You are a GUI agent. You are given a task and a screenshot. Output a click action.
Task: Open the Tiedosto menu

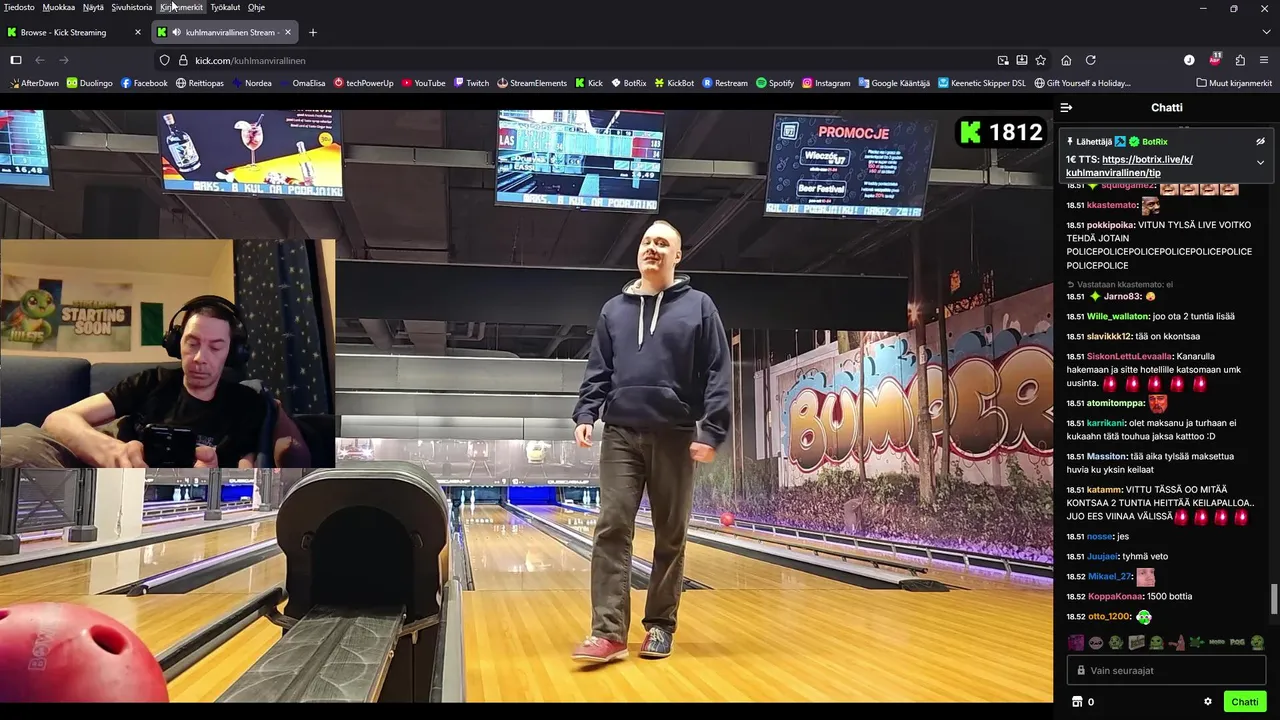coord(19,7)
